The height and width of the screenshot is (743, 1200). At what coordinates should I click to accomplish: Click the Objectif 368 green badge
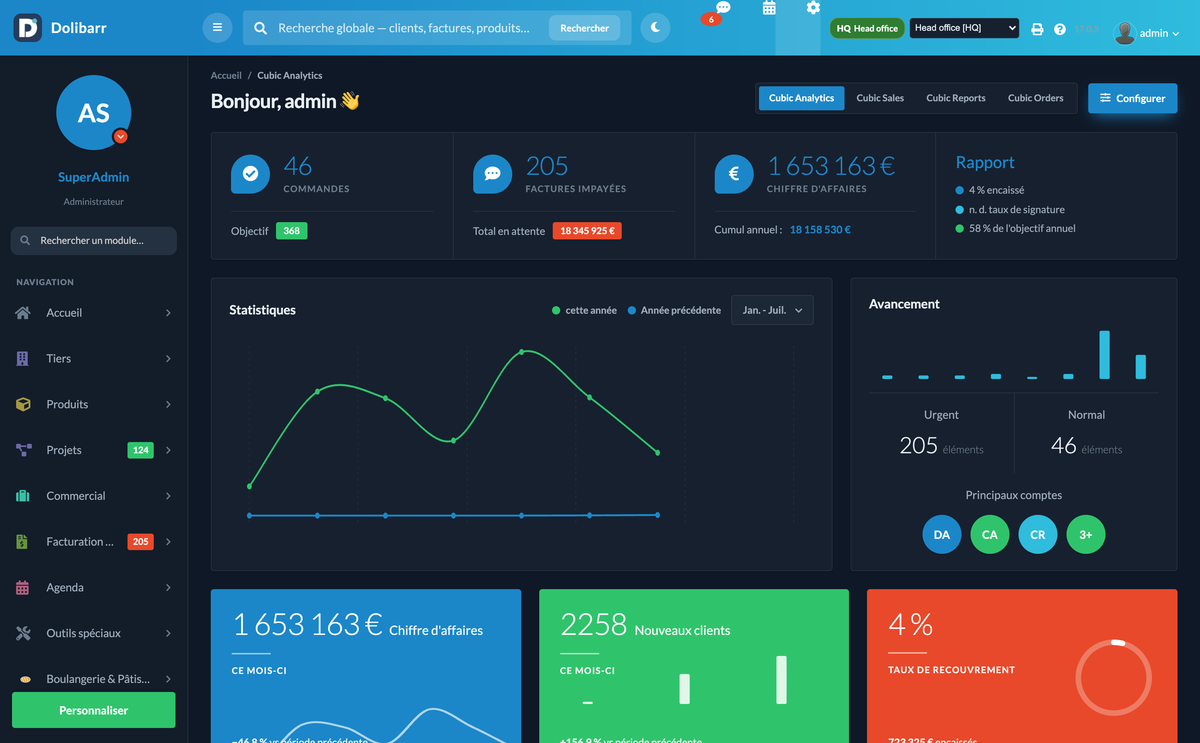pos(291,231)
